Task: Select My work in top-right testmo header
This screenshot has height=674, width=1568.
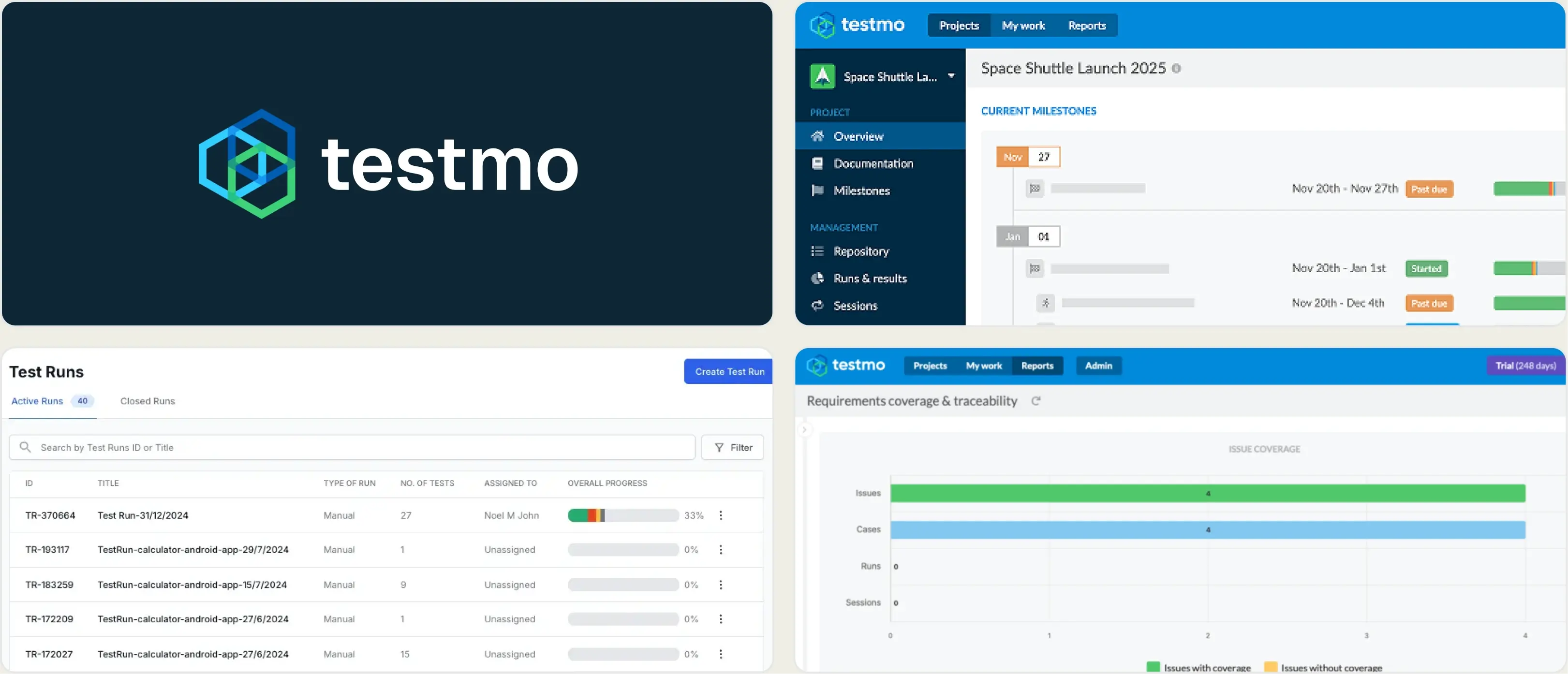Action: pyautogui.click(x=1023, y=25)
